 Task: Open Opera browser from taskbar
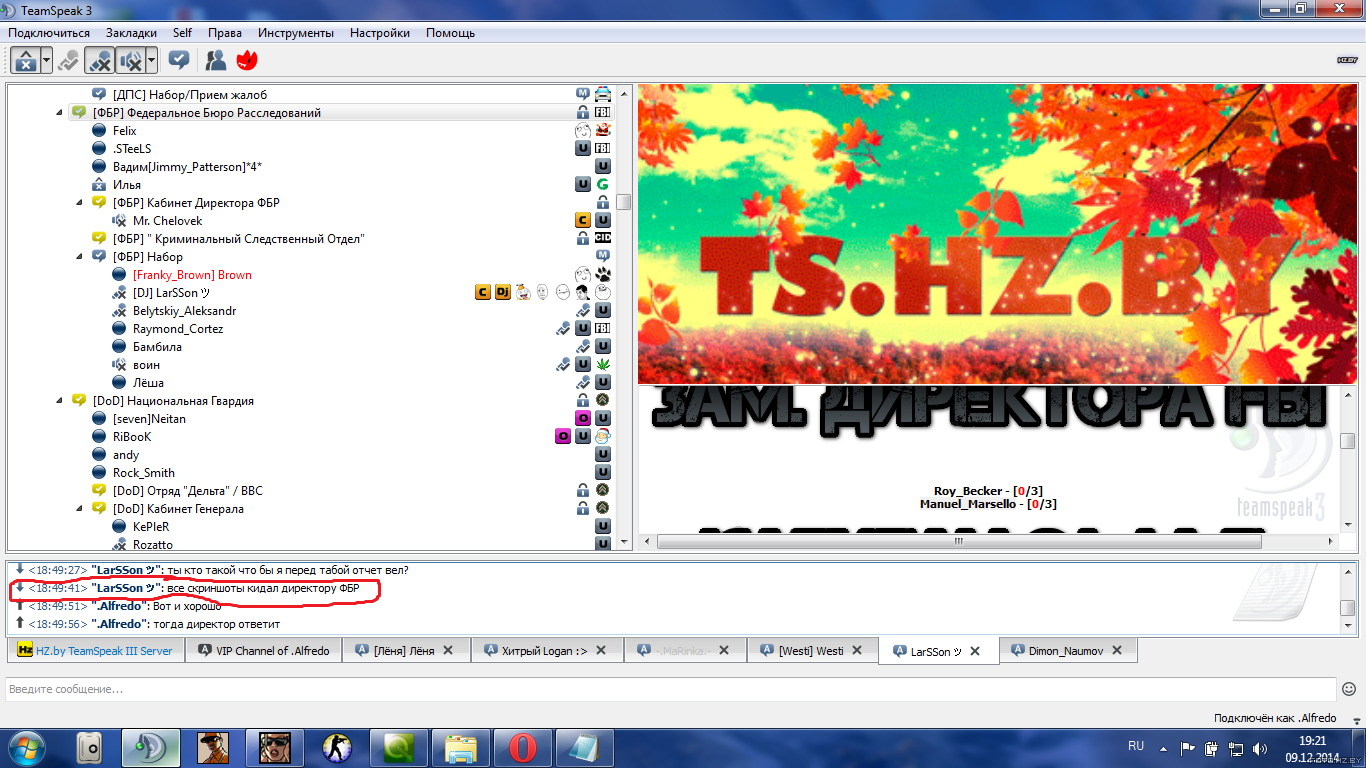[x=522, y=747]
